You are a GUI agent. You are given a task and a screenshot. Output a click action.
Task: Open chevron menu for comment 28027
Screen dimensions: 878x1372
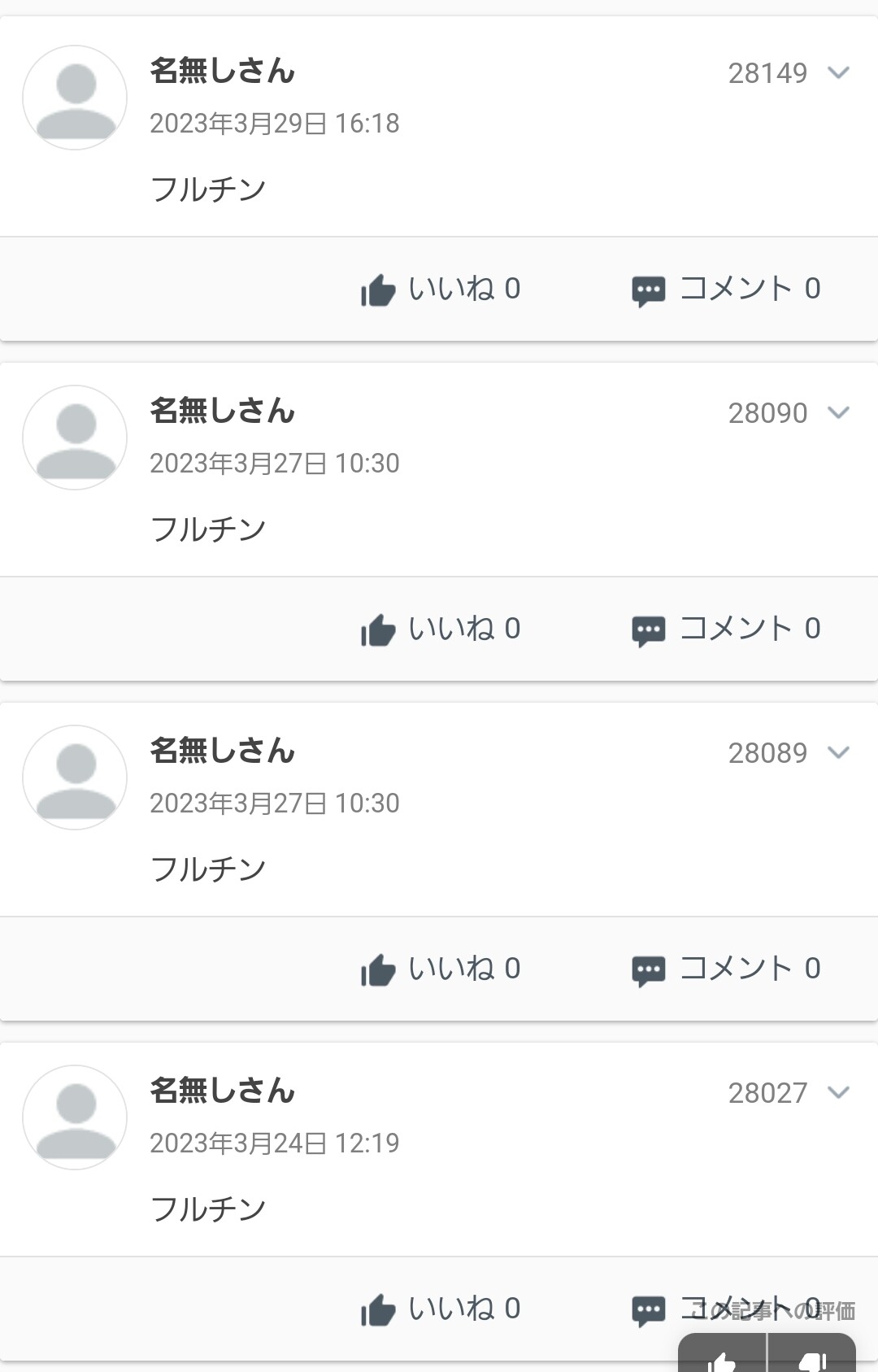coord(838,1093)
